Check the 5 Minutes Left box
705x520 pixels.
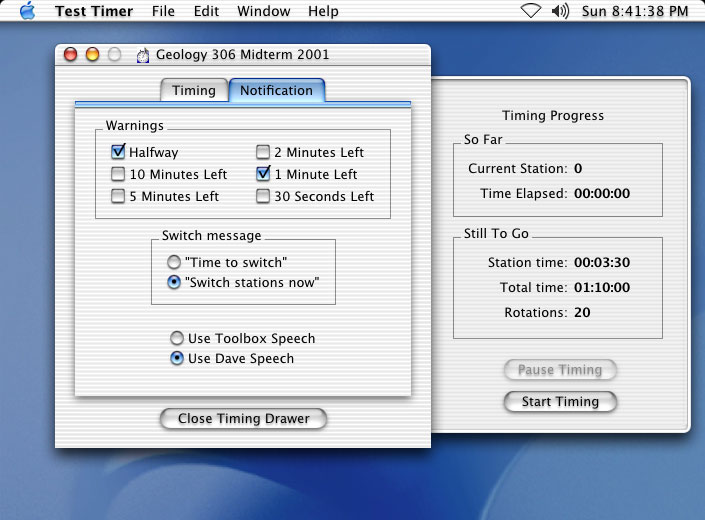click(119, 196)
